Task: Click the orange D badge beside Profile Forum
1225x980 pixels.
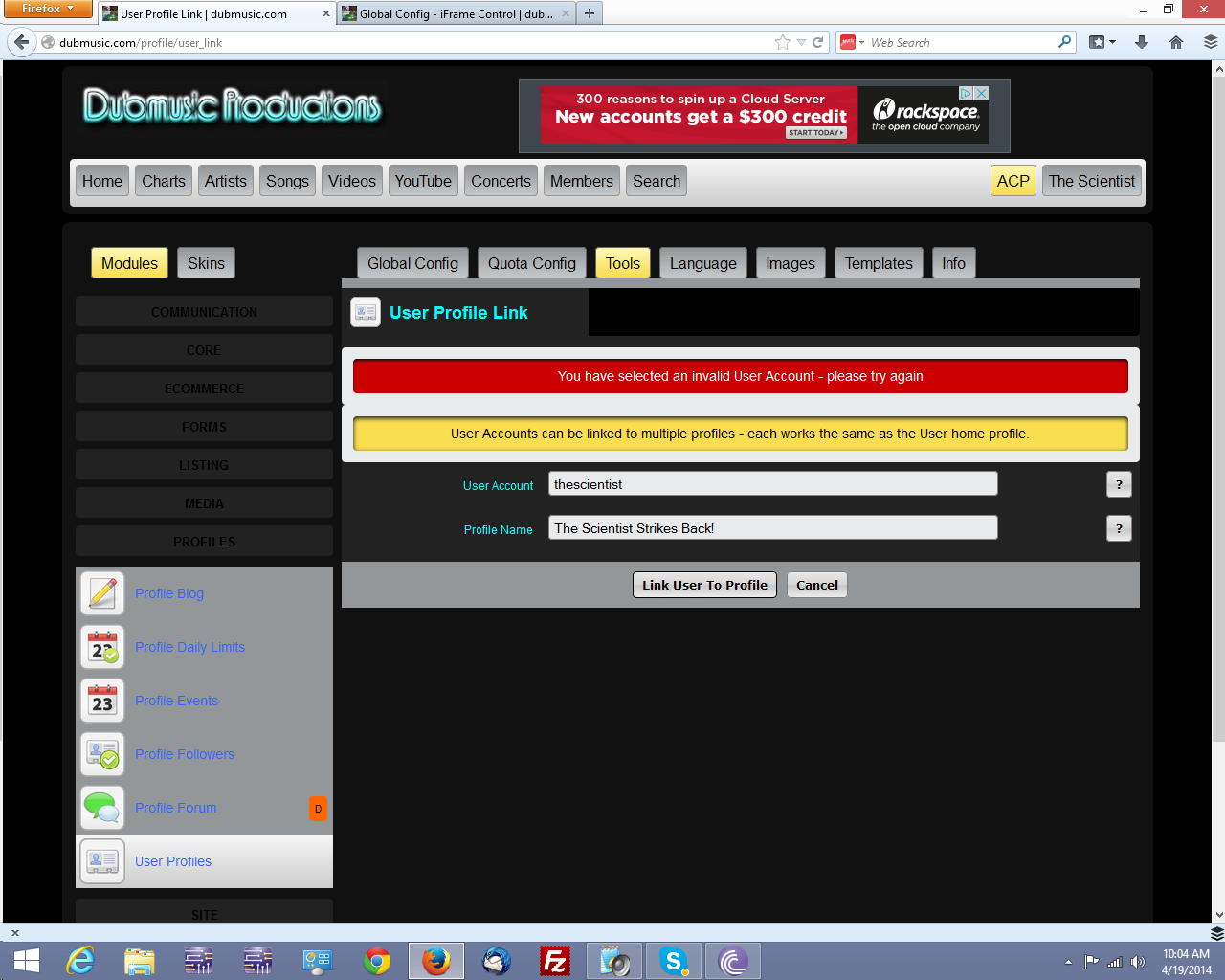Action: tap(319, 809)
